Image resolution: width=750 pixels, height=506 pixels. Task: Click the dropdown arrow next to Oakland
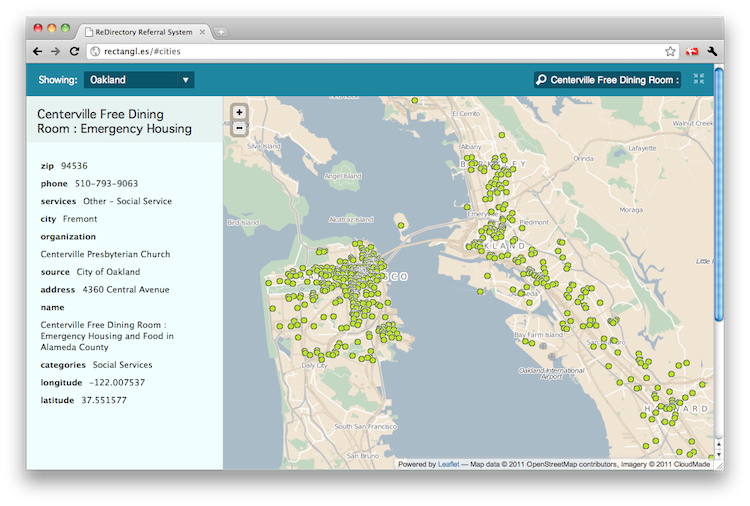coord(186,80)
